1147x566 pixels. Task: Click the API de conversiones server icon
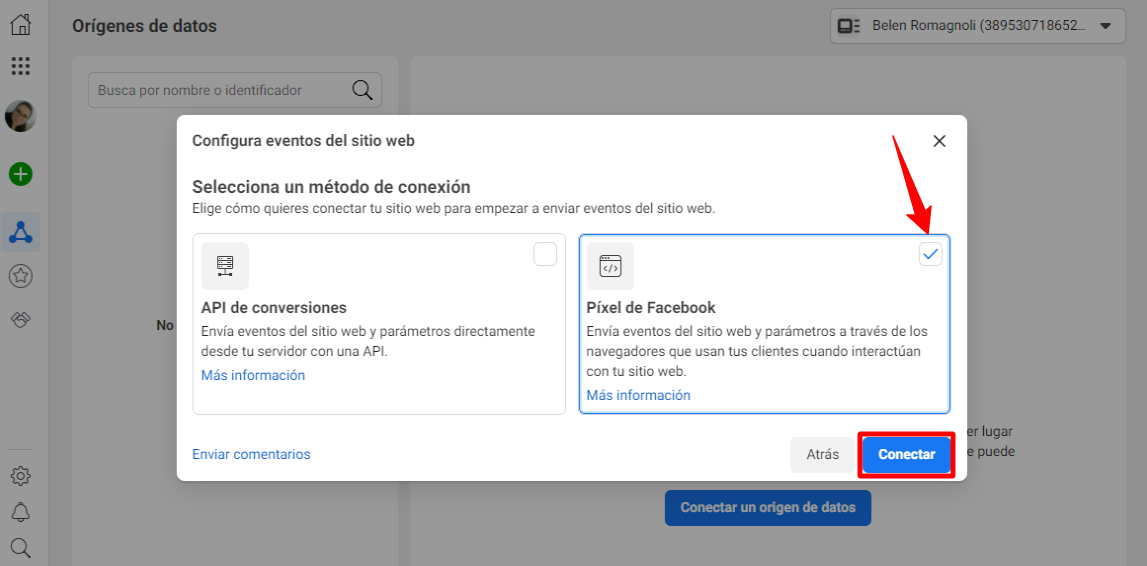225,265
